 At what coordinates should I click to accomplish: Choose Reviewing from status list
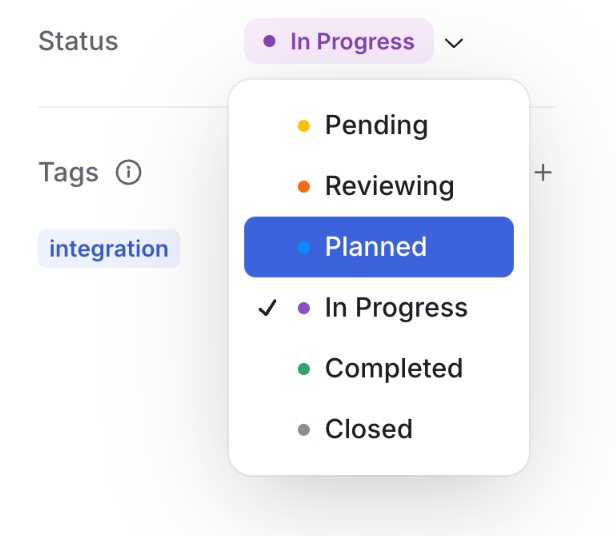tap(389, 186)
